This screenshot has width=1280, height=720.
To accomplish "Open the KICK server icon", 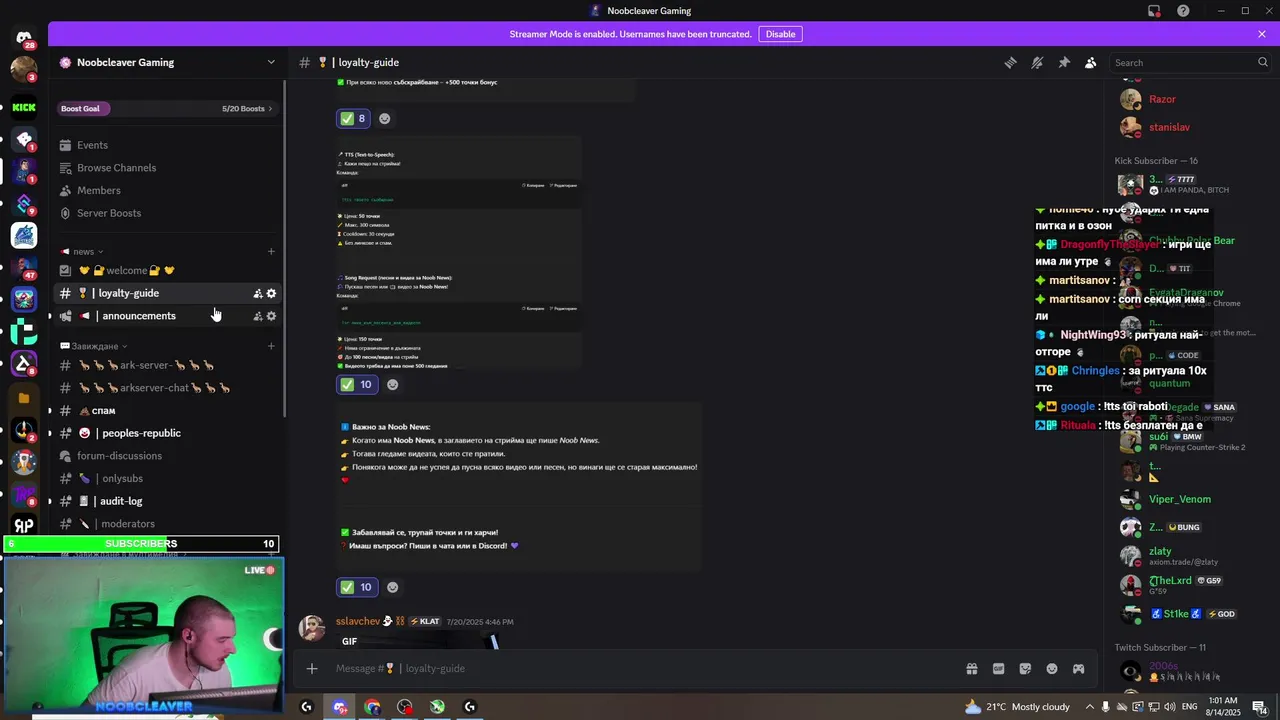I will [24, 107].
